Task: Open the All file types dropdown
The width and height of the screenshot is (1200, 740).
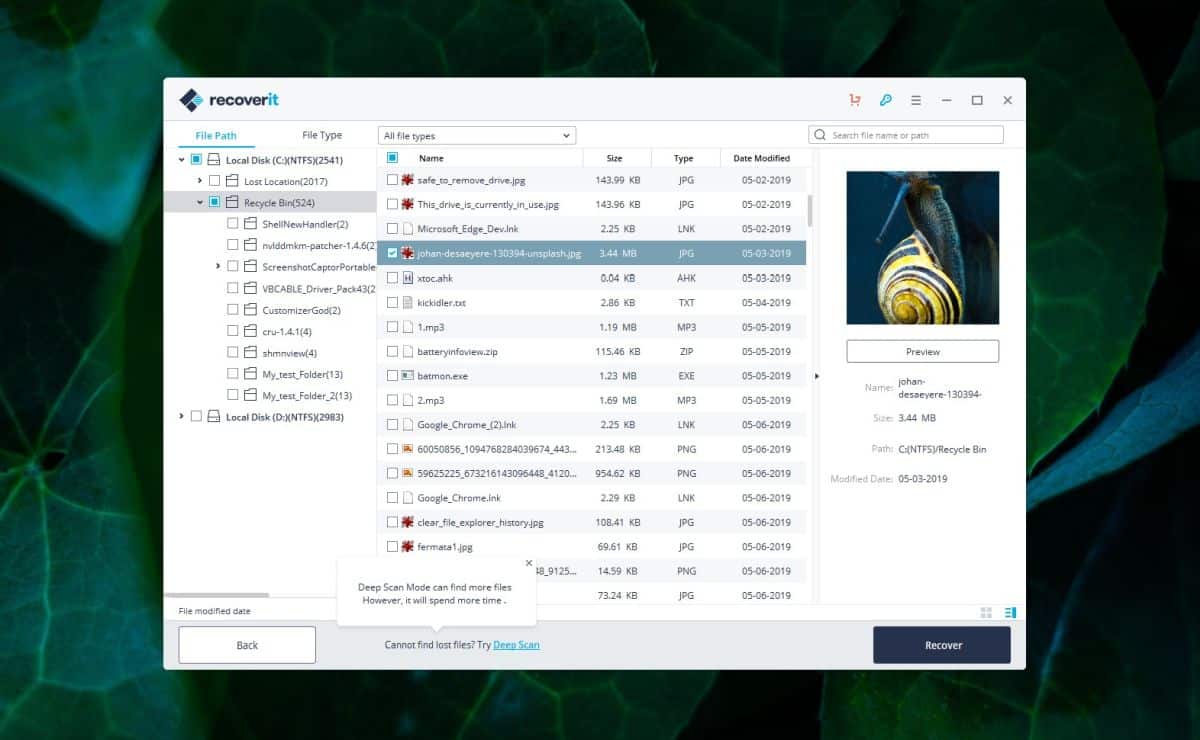Action: pos(477,134)
